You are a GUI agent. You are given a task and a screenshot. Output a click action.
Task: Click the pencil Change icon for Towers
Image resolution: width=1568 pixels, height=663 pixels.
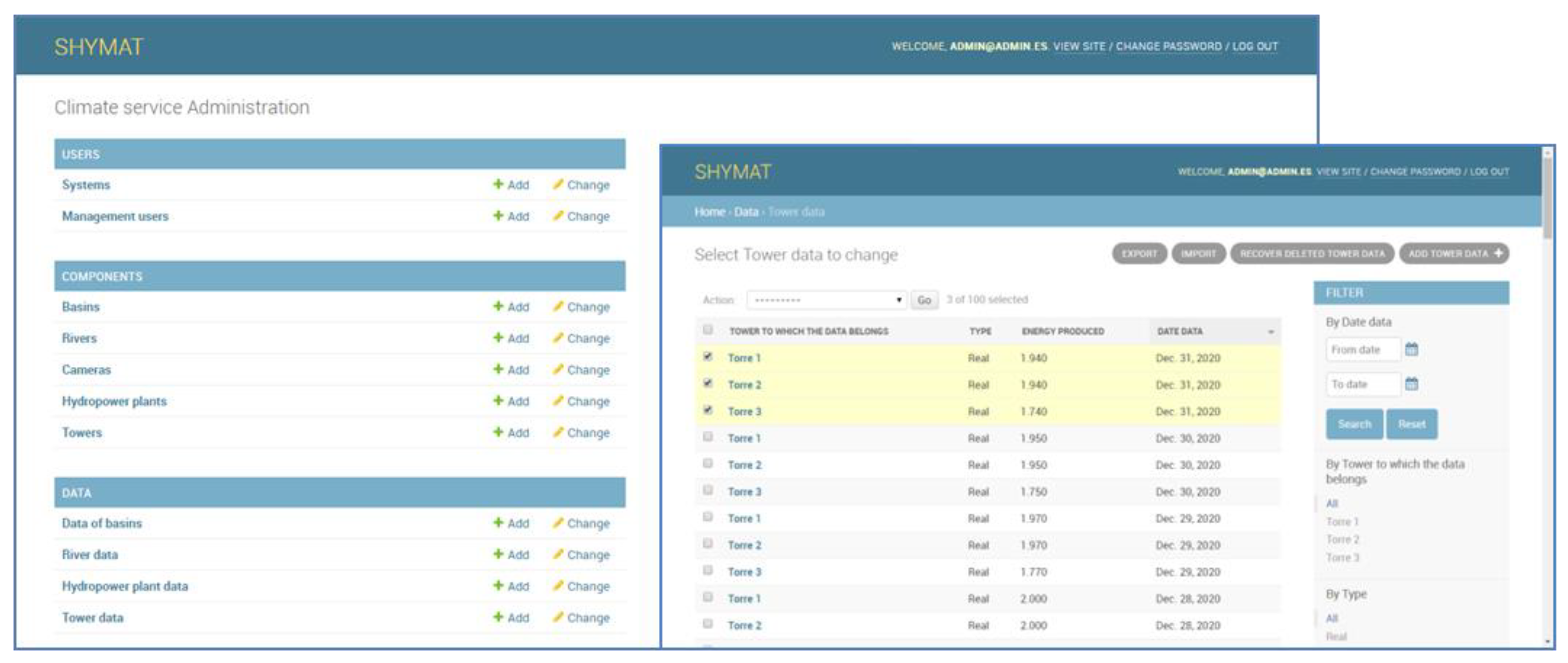tap(558, 432)
